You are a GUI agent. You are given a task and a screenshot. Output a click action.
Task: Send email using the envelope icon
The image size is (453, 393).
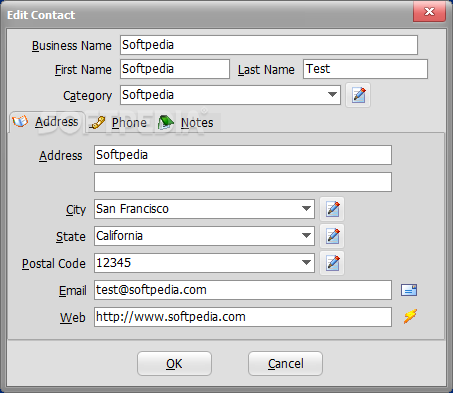(409, 290)
